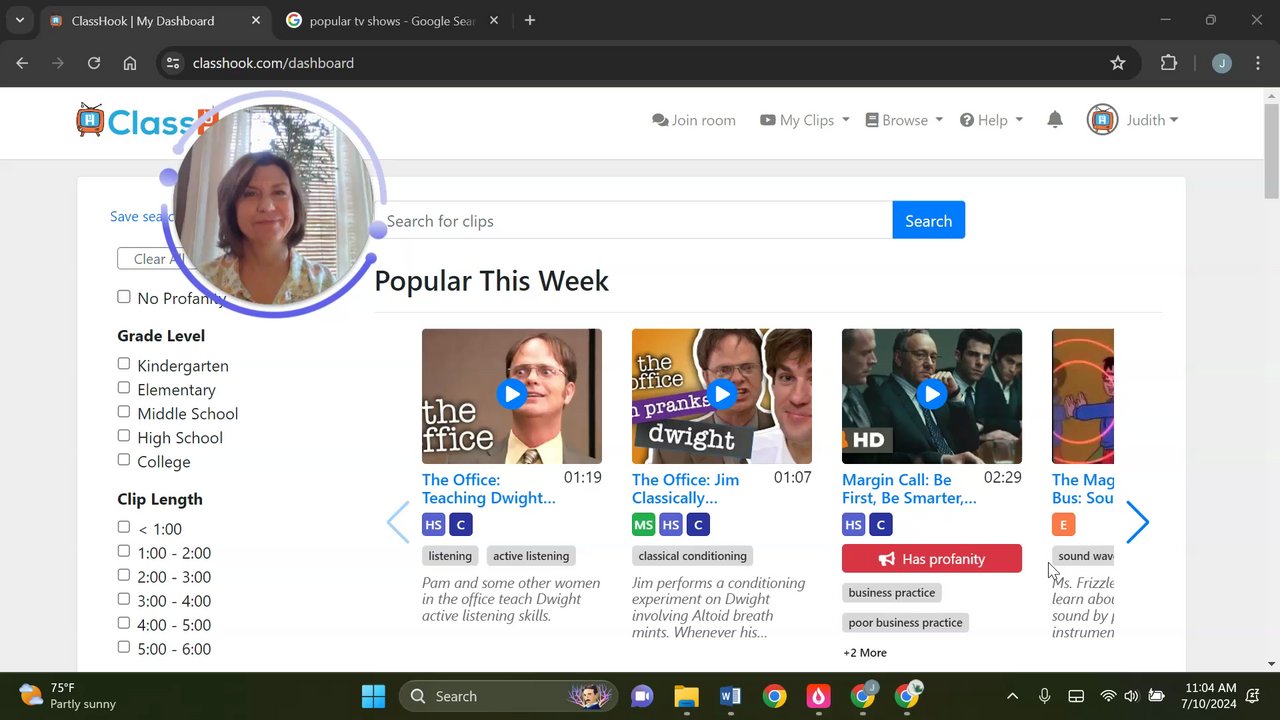
Task: Click HS badge under Teaching Dwight clip
Action: (433, 525)
